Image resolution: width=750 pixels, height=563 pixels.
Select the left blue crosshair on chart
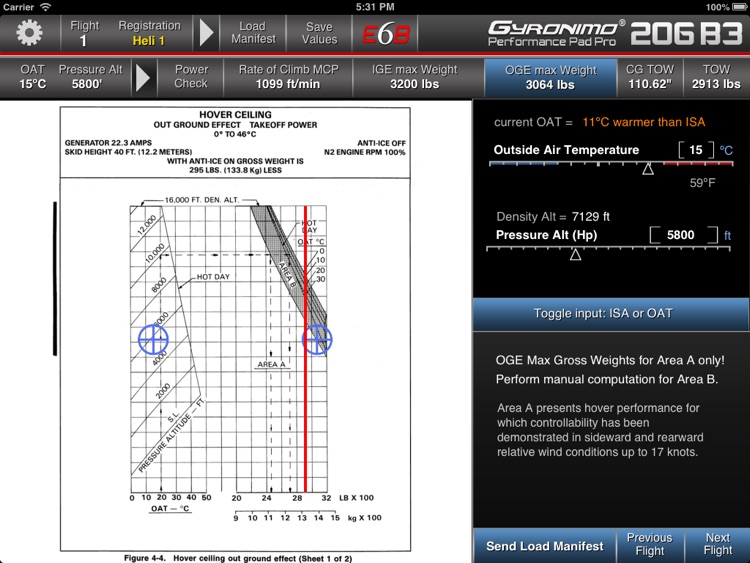tap(153, 339)
